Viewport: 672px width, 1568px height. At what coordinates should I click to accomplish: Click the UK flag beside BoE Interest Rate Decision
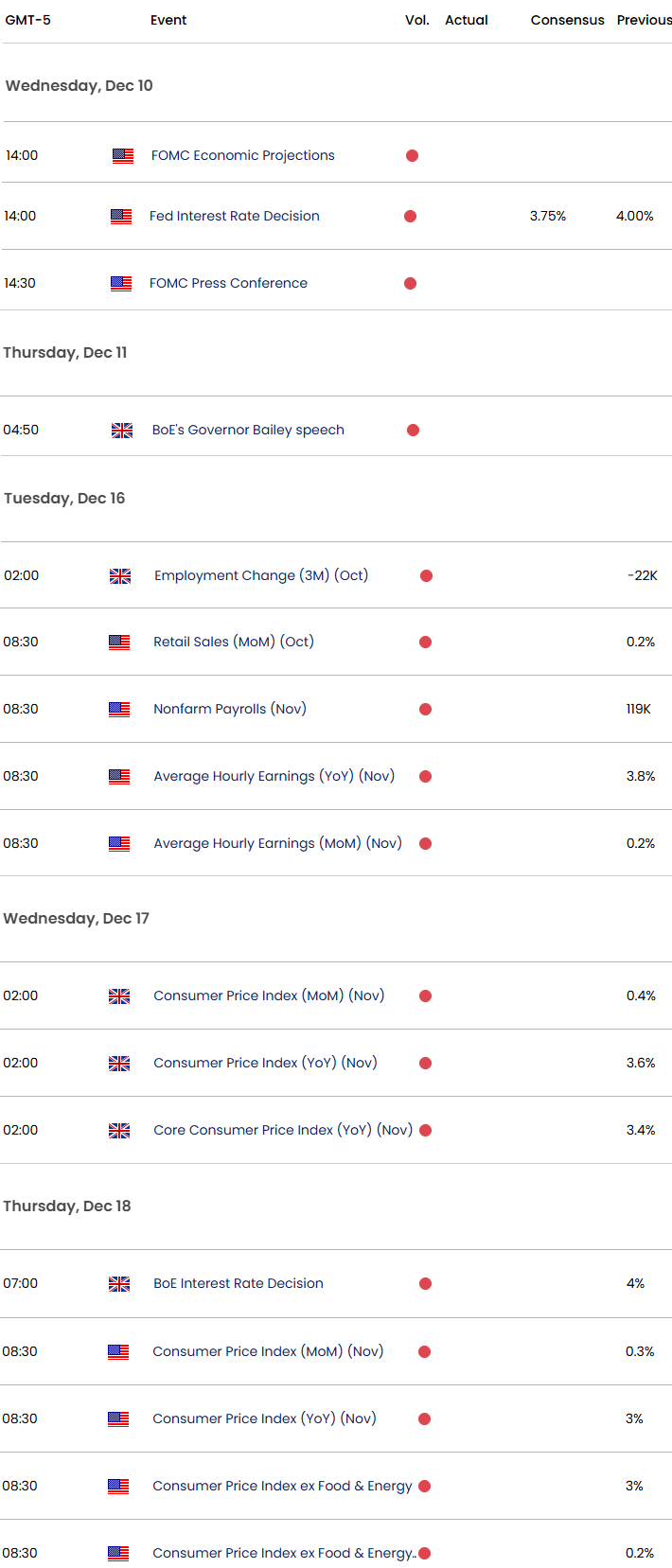(x=119, y=1284)
